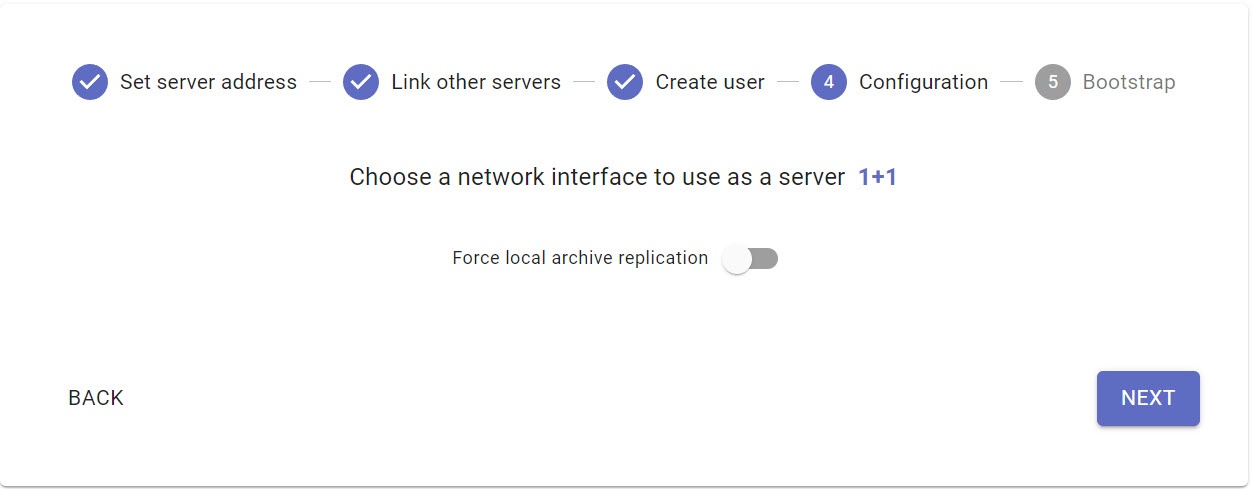
Task: Go to the Set server address step label
Action: coord(208,82)
